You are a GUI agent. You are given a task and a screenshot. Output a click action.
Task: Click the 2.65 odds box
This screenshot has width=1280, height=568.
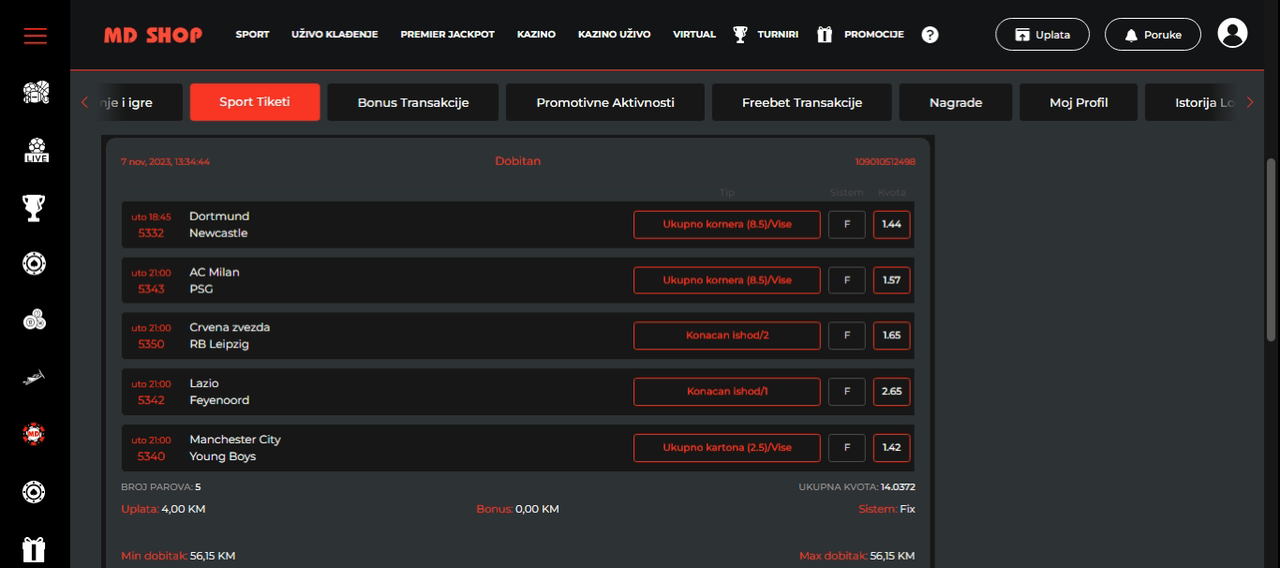tap(892, 391)
